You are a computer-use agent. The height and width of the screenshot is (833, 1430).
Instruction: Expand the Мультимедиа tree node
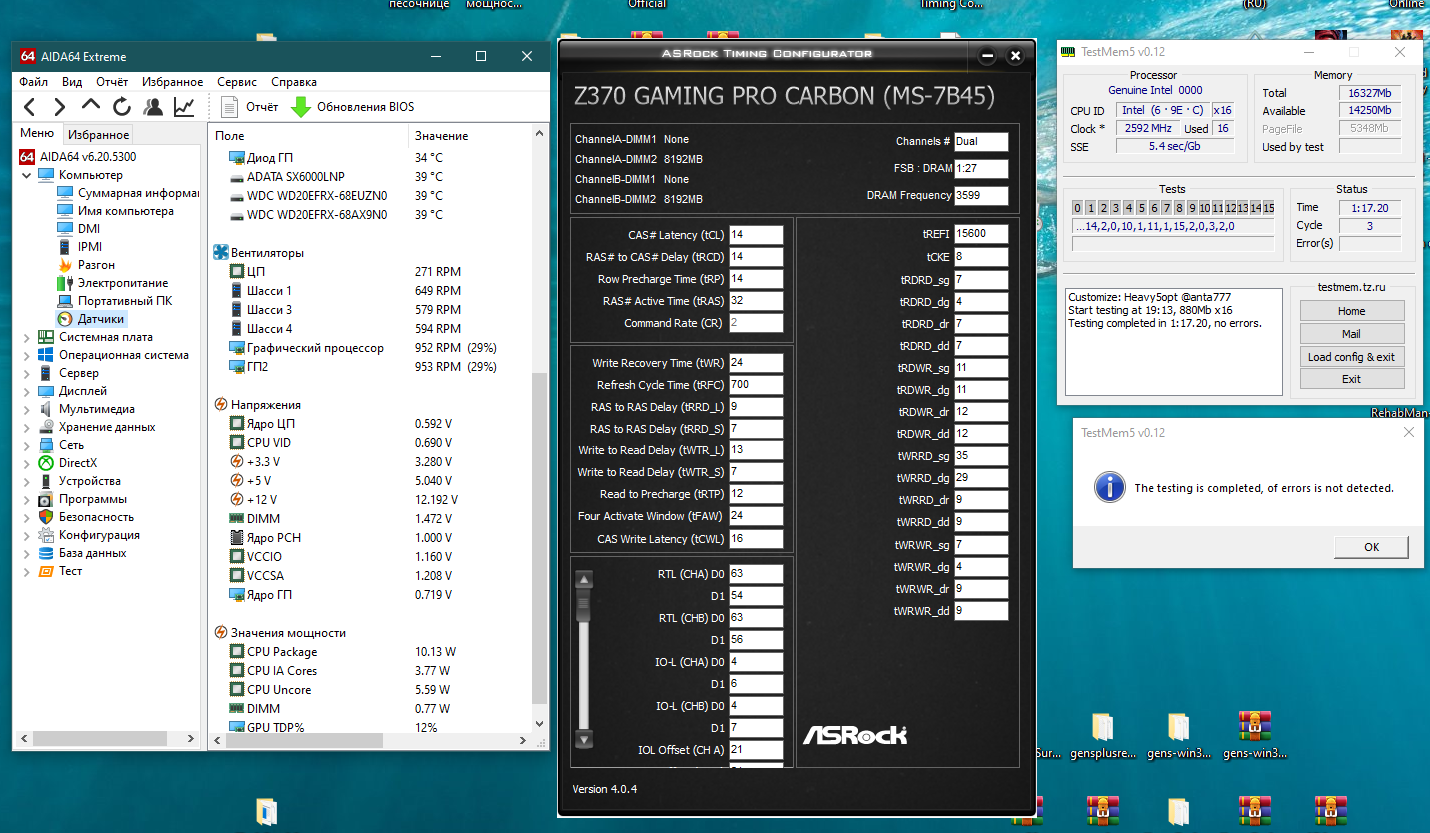[27, 409]
